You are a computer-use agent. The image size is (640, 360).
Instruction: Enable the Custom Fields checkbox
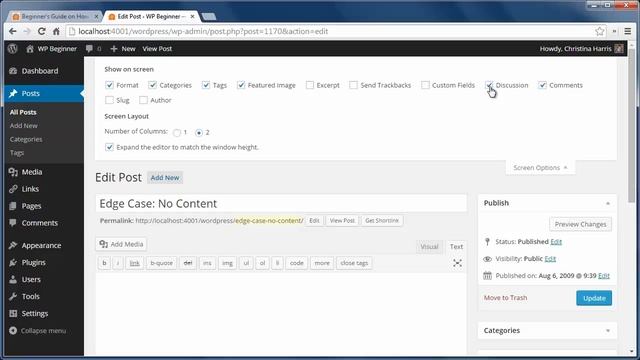pos(425,85)
